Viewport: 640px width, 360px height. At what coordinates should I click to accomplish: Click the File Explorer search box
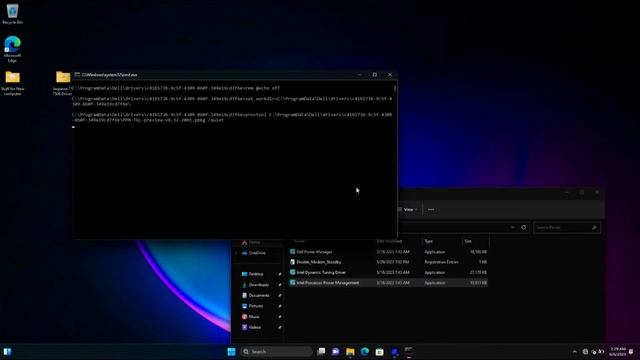tap(567, 227)
